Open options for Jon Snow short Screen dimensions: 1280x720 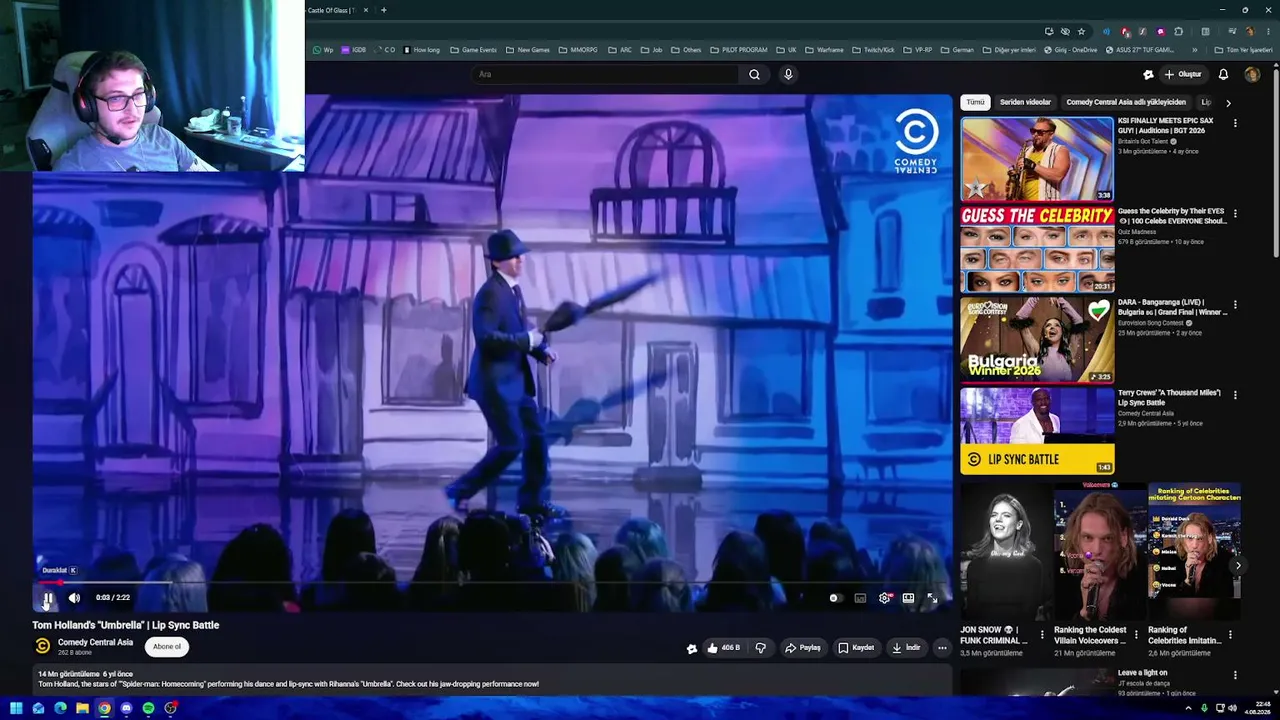[x=1042, y=634]
